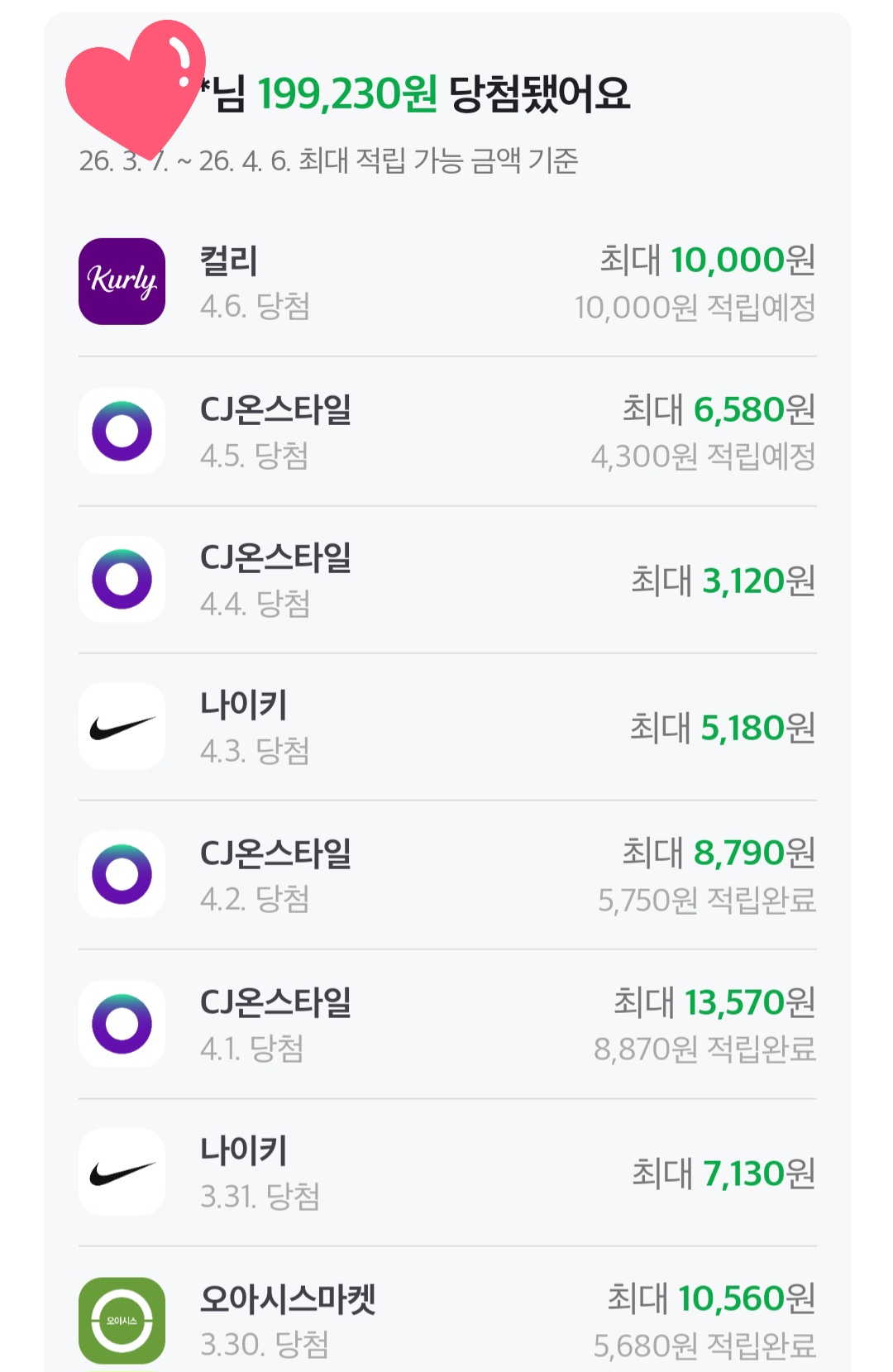This screenshot has height=1372, width=893.
Task: Tap the 최대 5,180원 Nike reward
Action: tap(722, 728)
